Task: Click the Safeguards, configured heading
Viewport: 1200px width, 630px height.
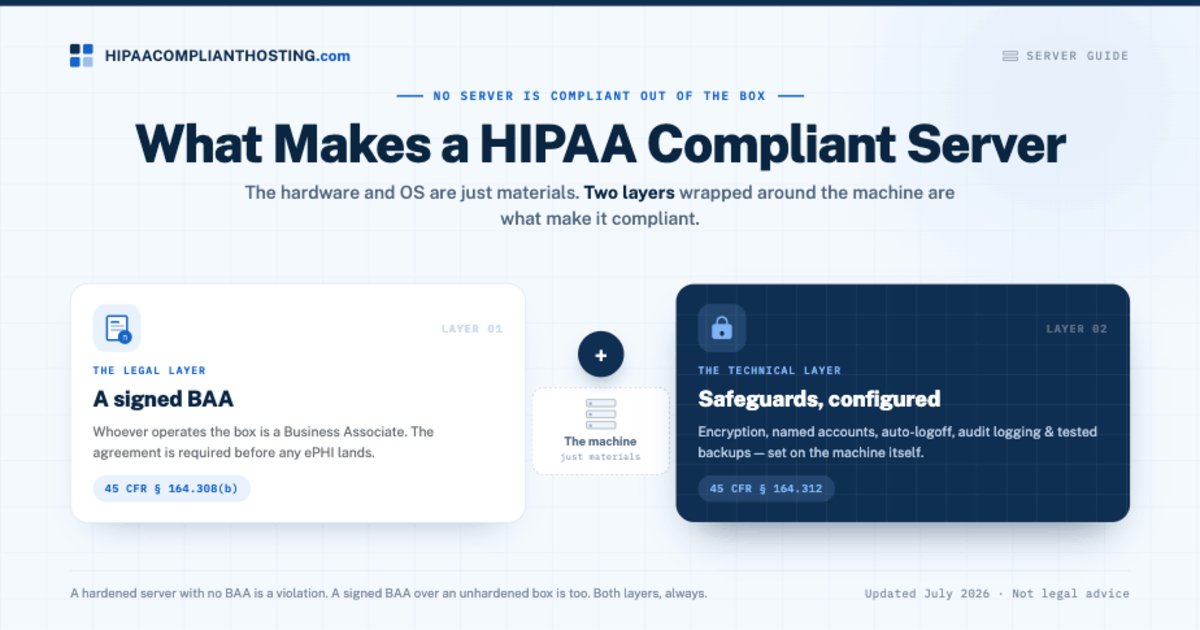Action: point(819,399)
